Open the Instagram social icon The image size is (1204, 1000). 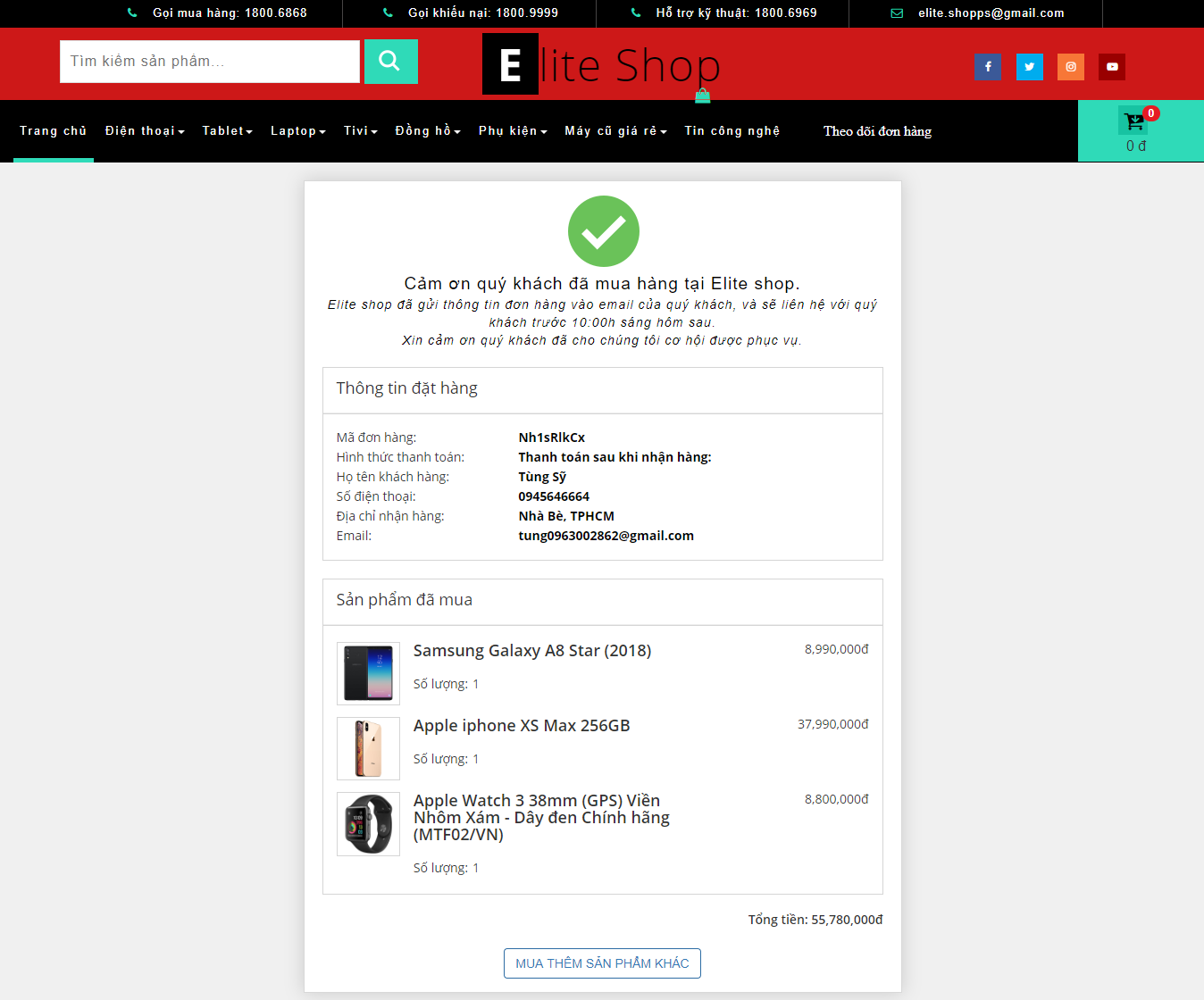coord(1071,67)
